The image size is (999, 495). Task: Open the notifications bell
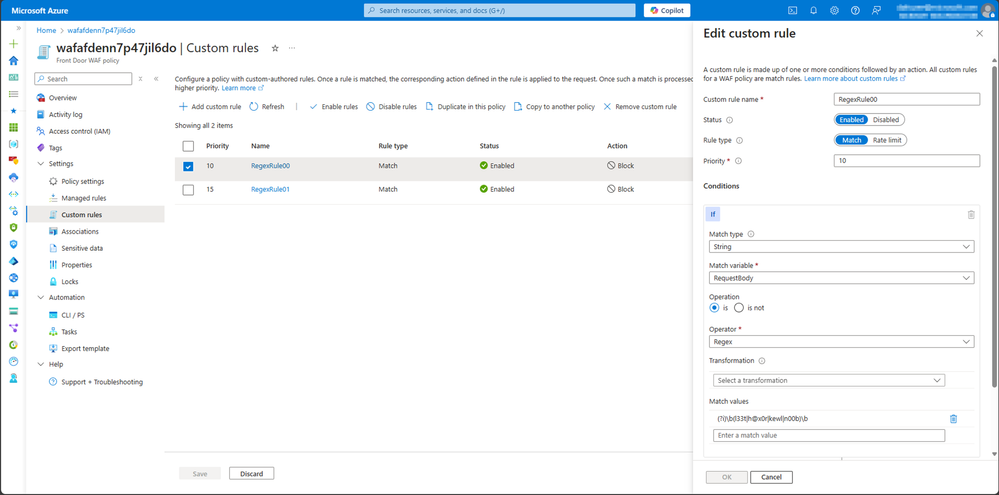(x=814, y=10)
